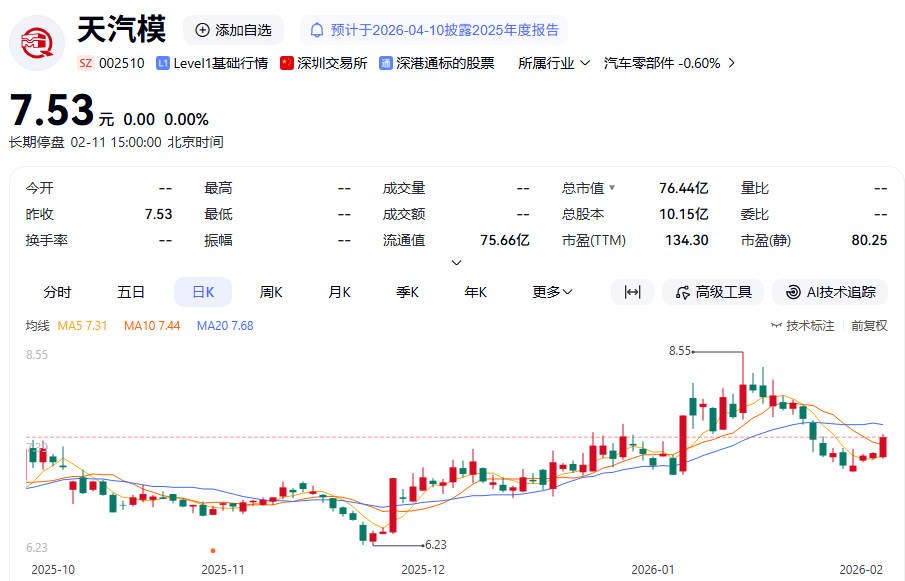Switch to the 年K chart tab
The width and height of the screenshot is (905, 581).
pyautogui.click(x=476, y=292)
